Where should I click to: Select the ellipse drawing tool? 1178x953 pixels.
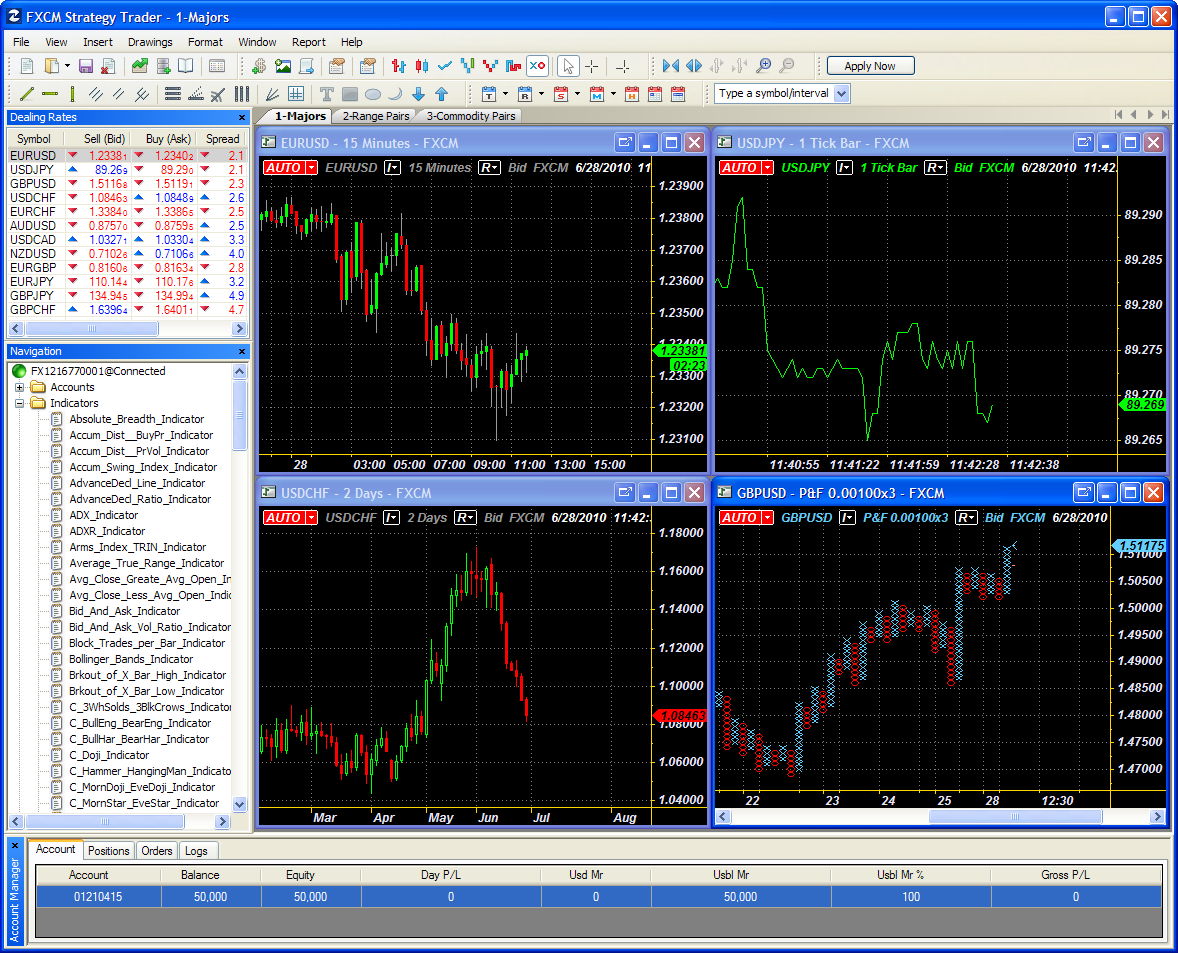coord(372,94)
